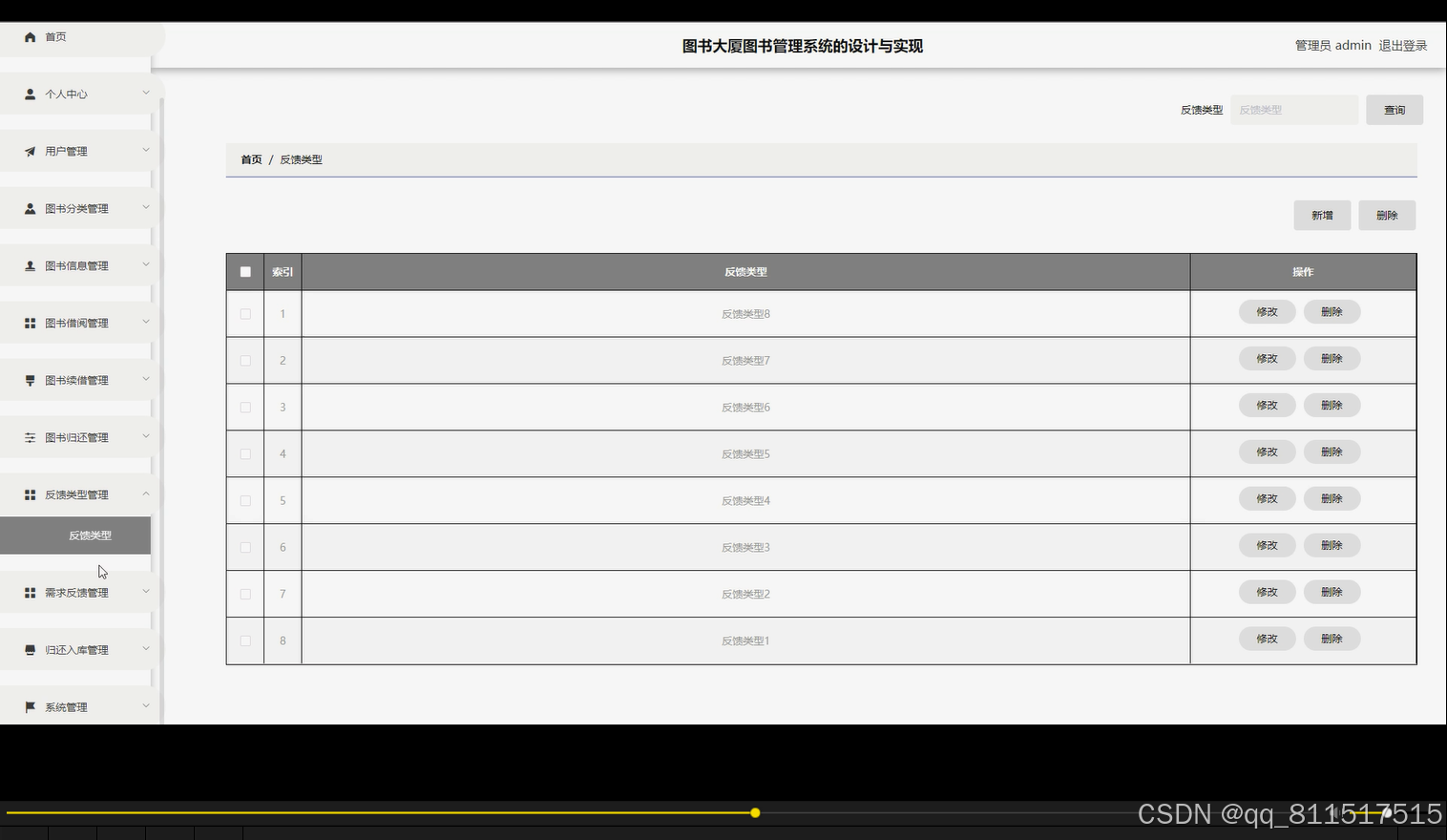Click the grid icon beside 图书借阅管理
Screen dimensions: 1447x840
pyautogui.click(x=30, y=324)
